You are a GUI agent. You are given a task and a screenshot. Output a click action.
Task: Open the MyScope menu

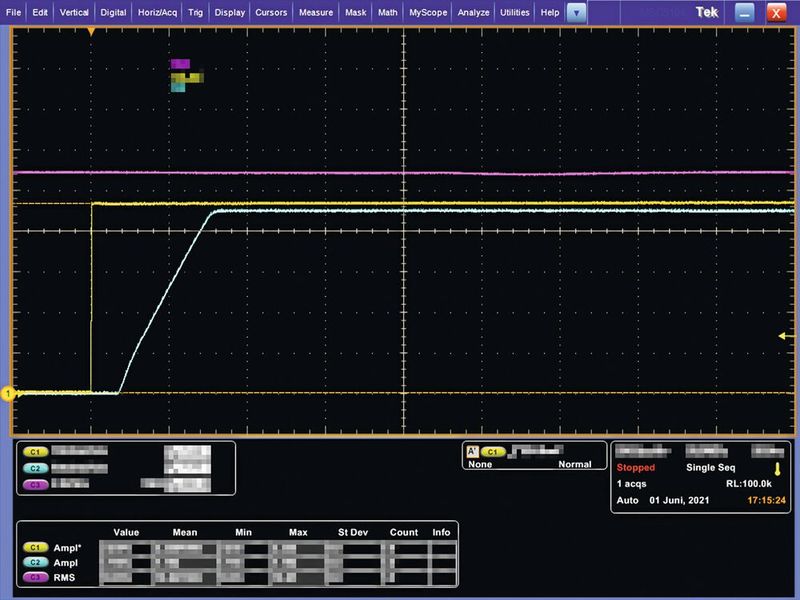click(429, 13)
